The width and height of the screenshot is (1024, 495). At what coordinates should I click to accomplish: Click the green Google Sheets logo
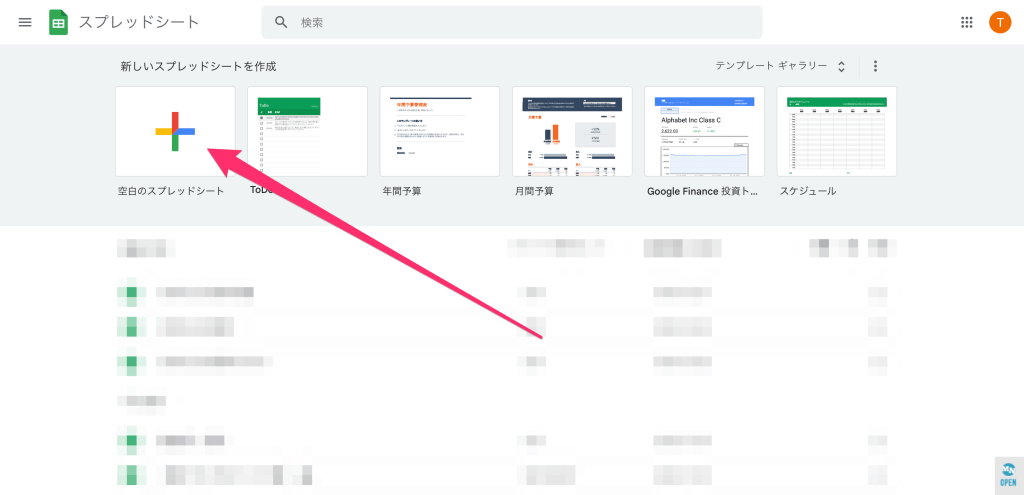point(58,22)
